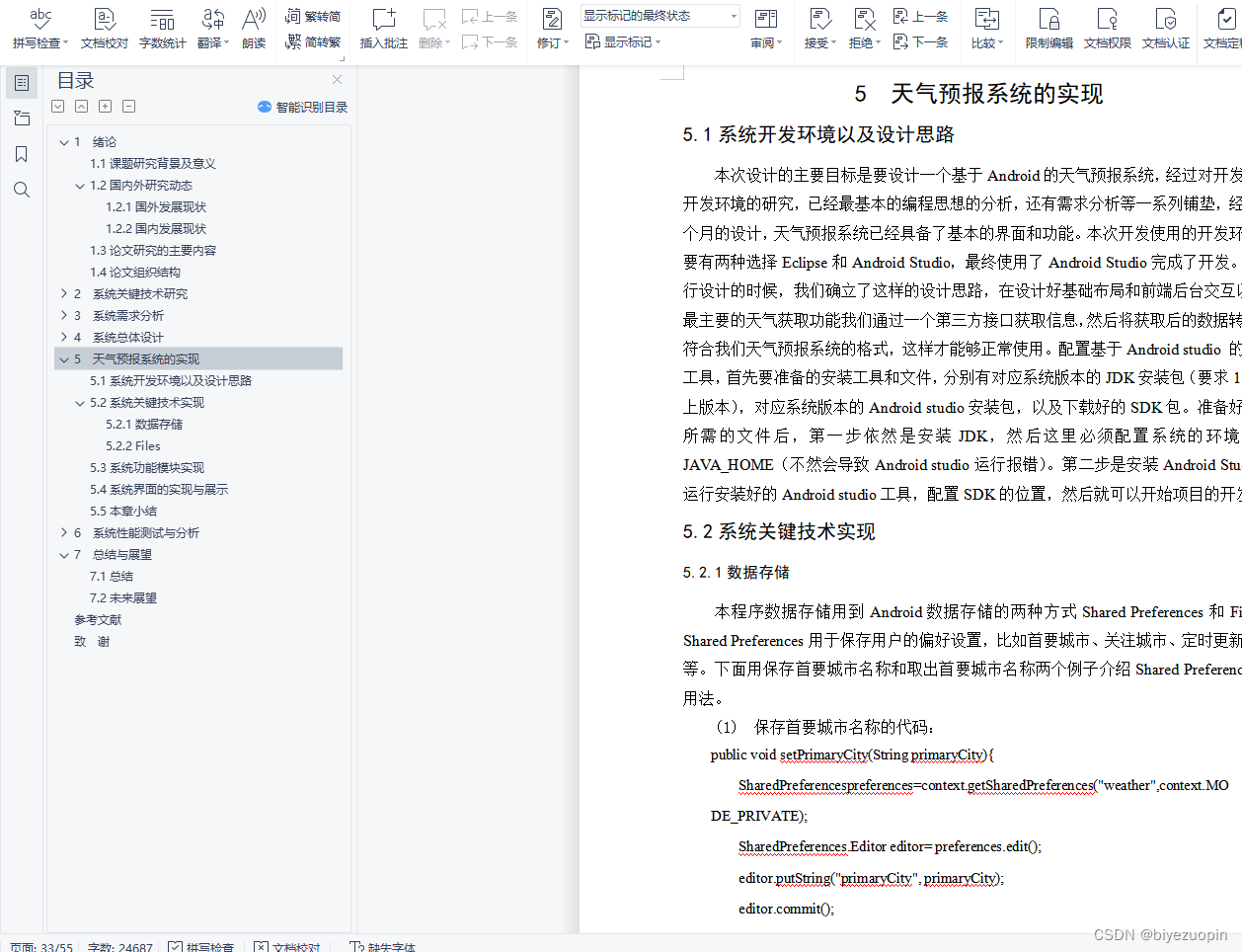1242x952 pixels.
Task: Close the 目录 navigation panel
Action: pyautogui.click(x=337, y=79)
